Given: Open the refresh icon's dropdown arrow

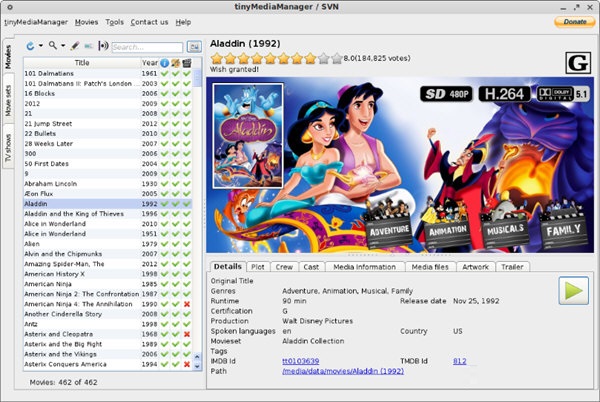Looking at the screenshot, I should (x=41, y=46).
